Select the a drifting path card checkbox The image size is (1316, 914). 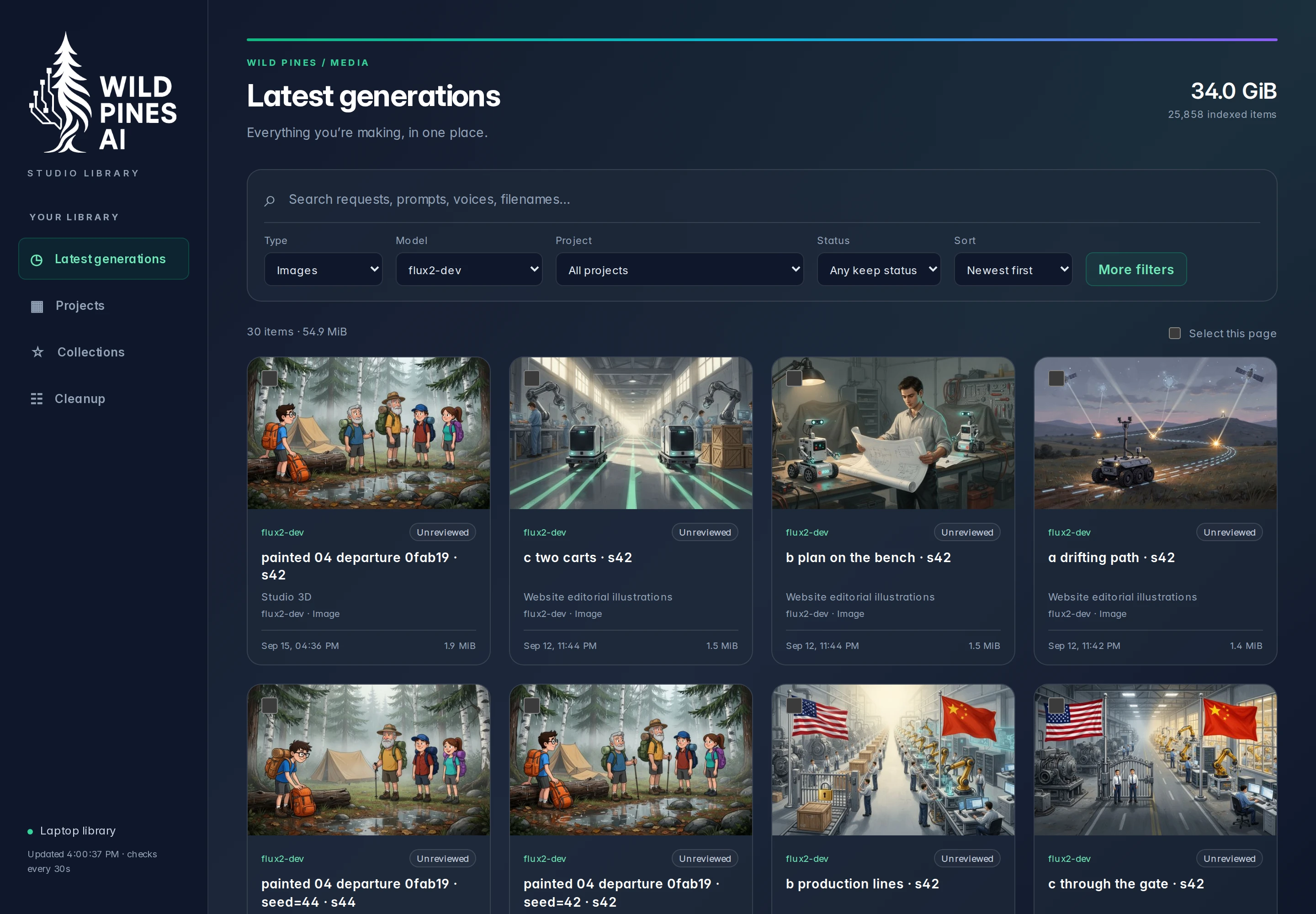[1056, 378]
